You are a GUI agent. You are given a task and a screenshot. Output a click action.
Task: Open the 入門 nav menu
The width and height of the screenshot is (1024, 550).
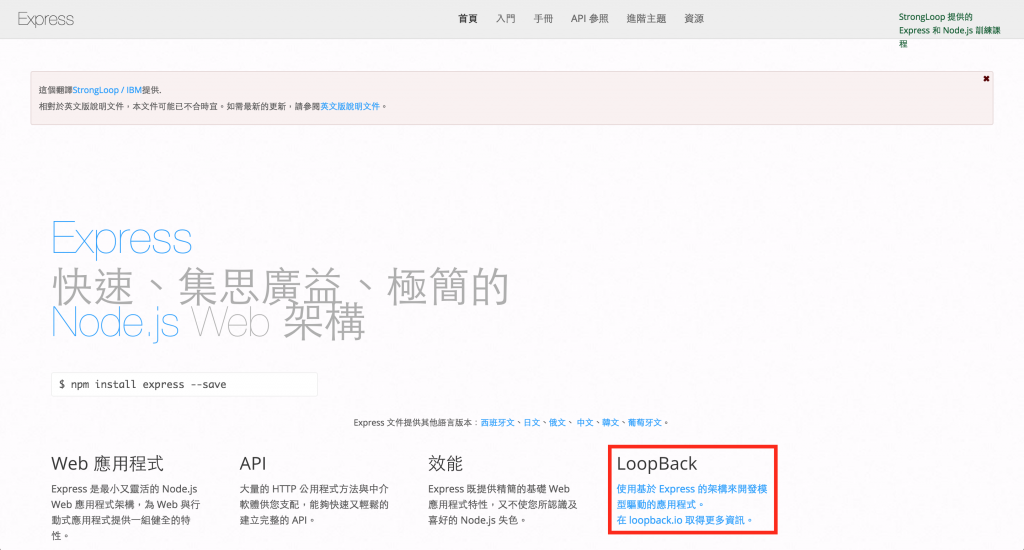pos(505,18)
